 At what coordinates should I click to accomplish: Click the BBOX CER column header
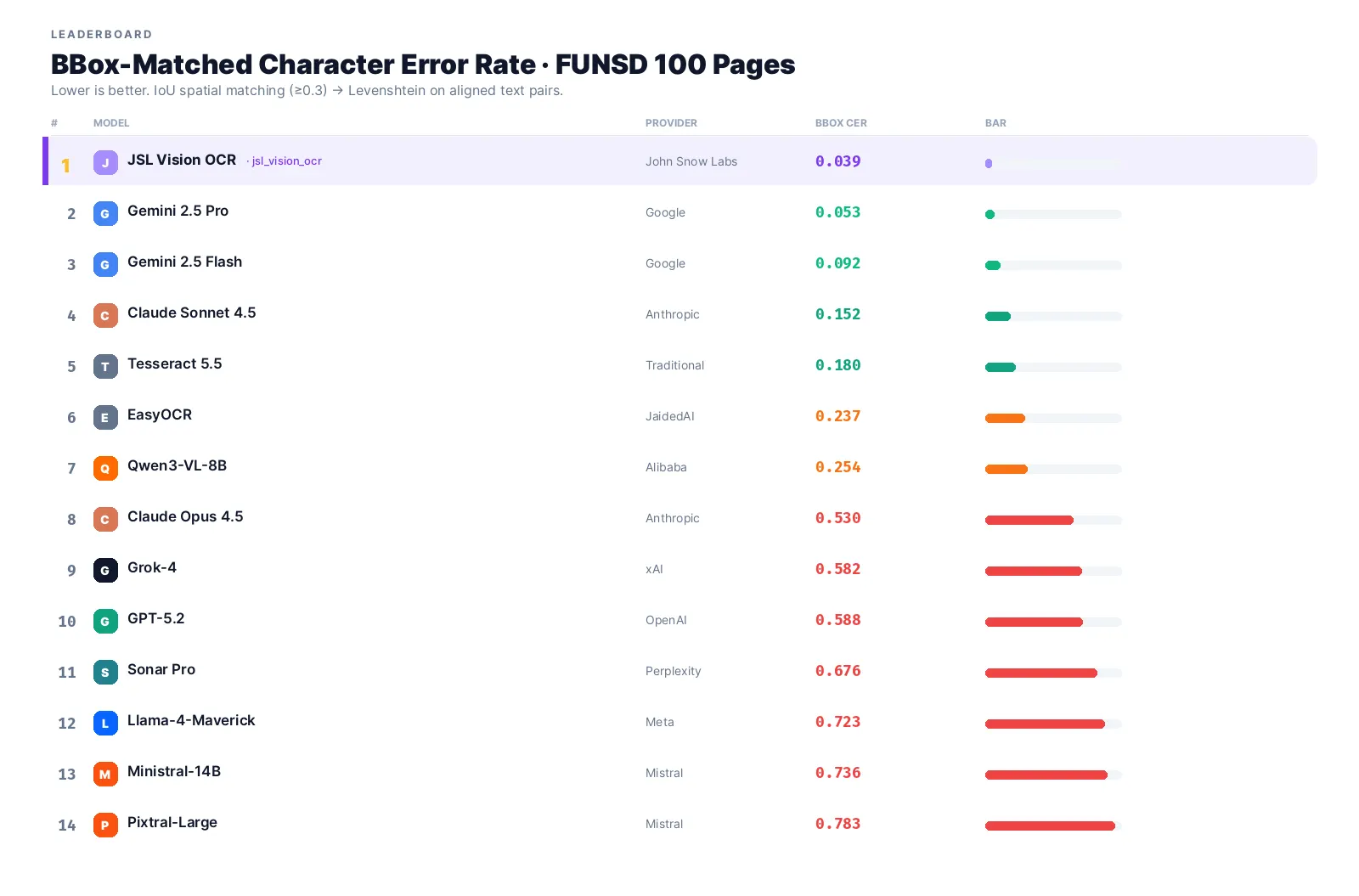841,123
